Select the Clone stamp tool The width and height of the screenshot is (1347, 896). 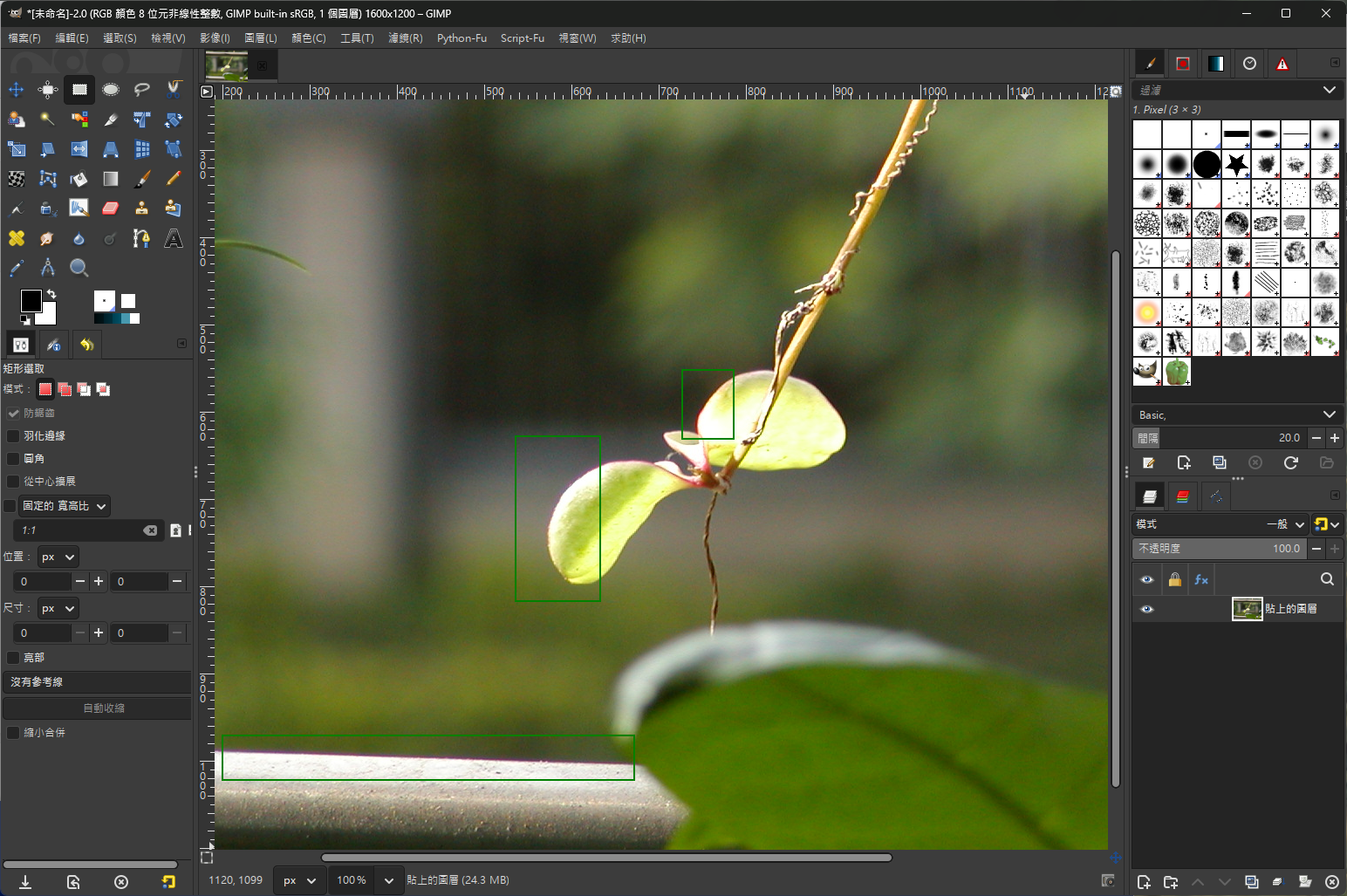tap(142, 208)
